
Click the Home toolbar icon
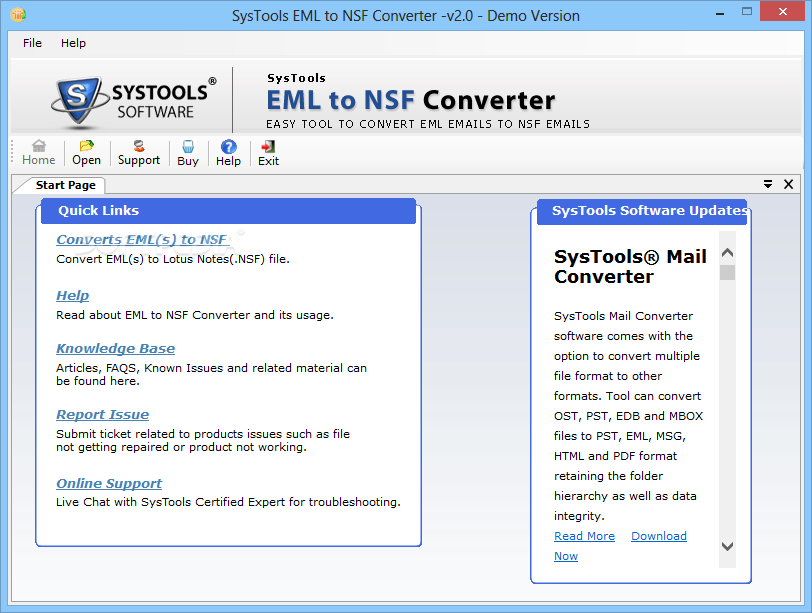(38, 153)
